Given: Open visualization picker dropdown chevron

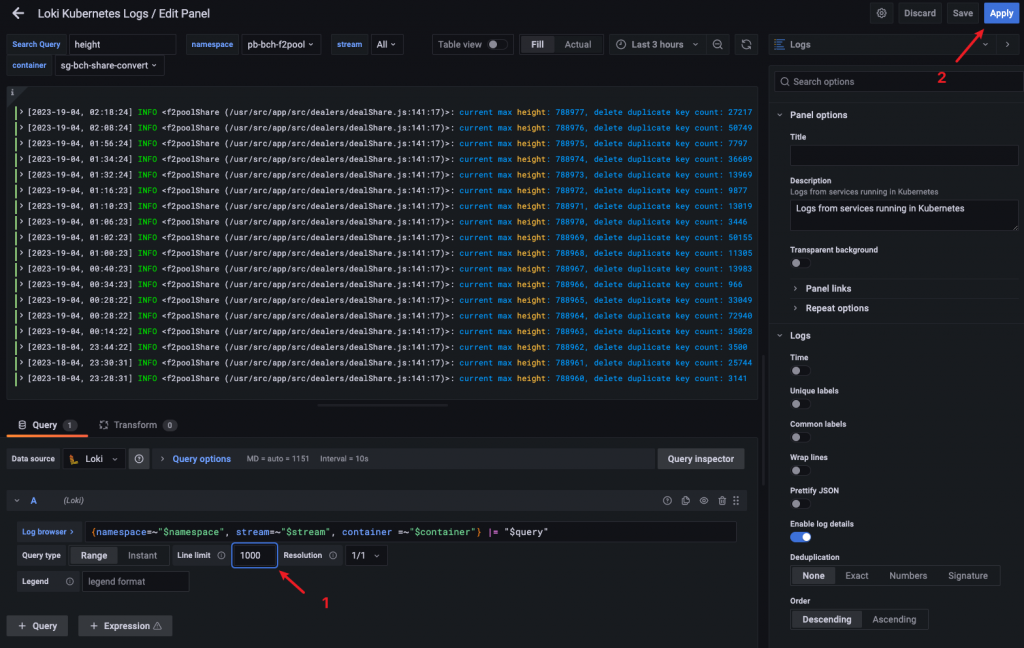Looking at the screenshot, I should tap(985, 44).
